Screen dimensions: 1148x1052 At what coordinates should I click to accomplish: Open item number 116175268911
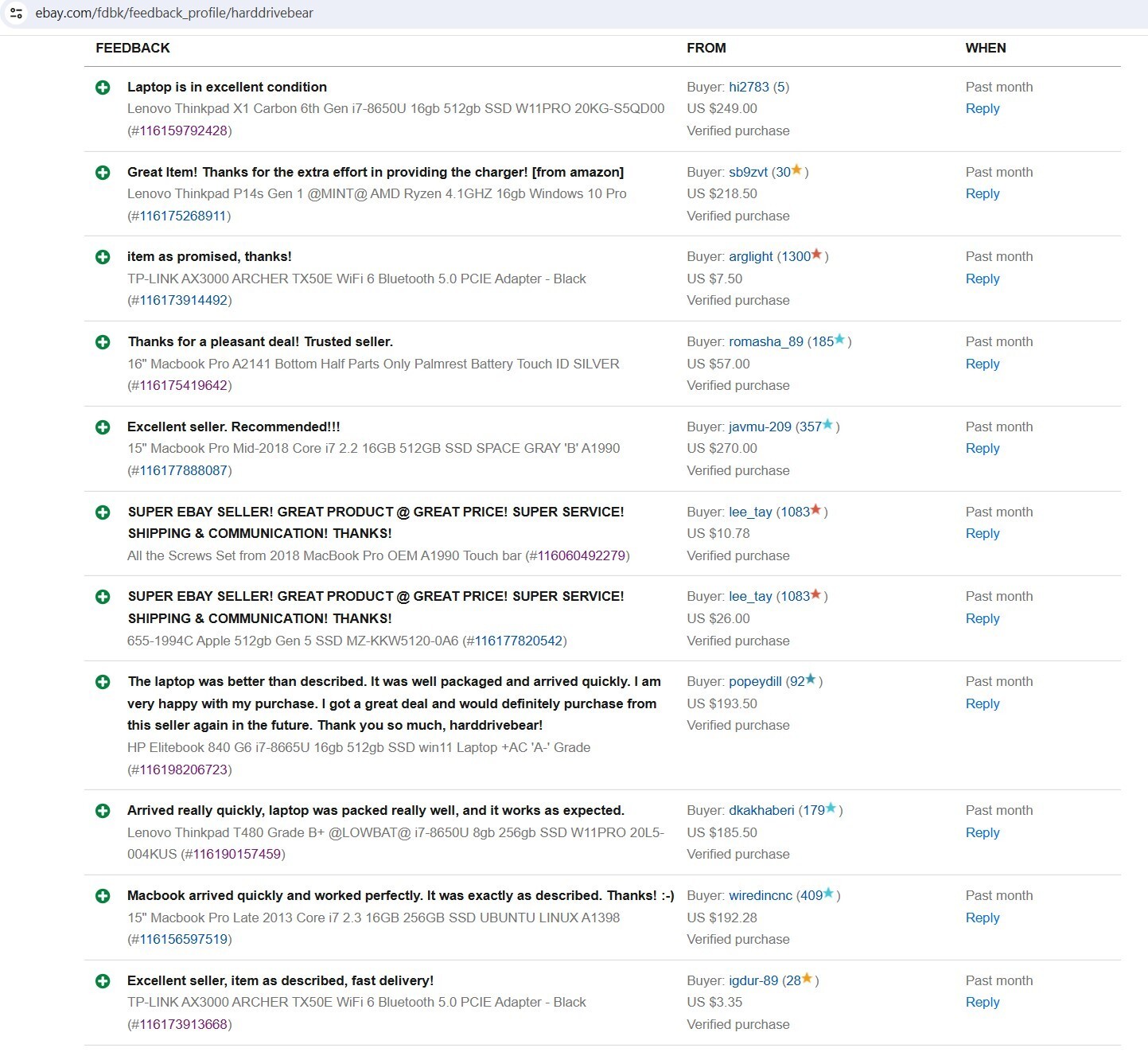[x=184, y=216]
